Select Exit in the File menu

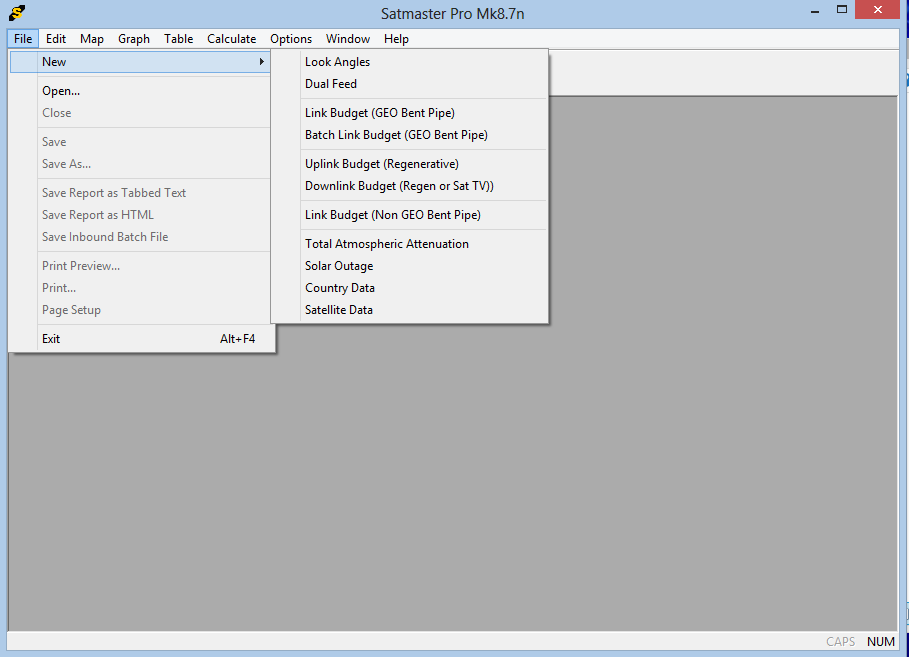140,339
